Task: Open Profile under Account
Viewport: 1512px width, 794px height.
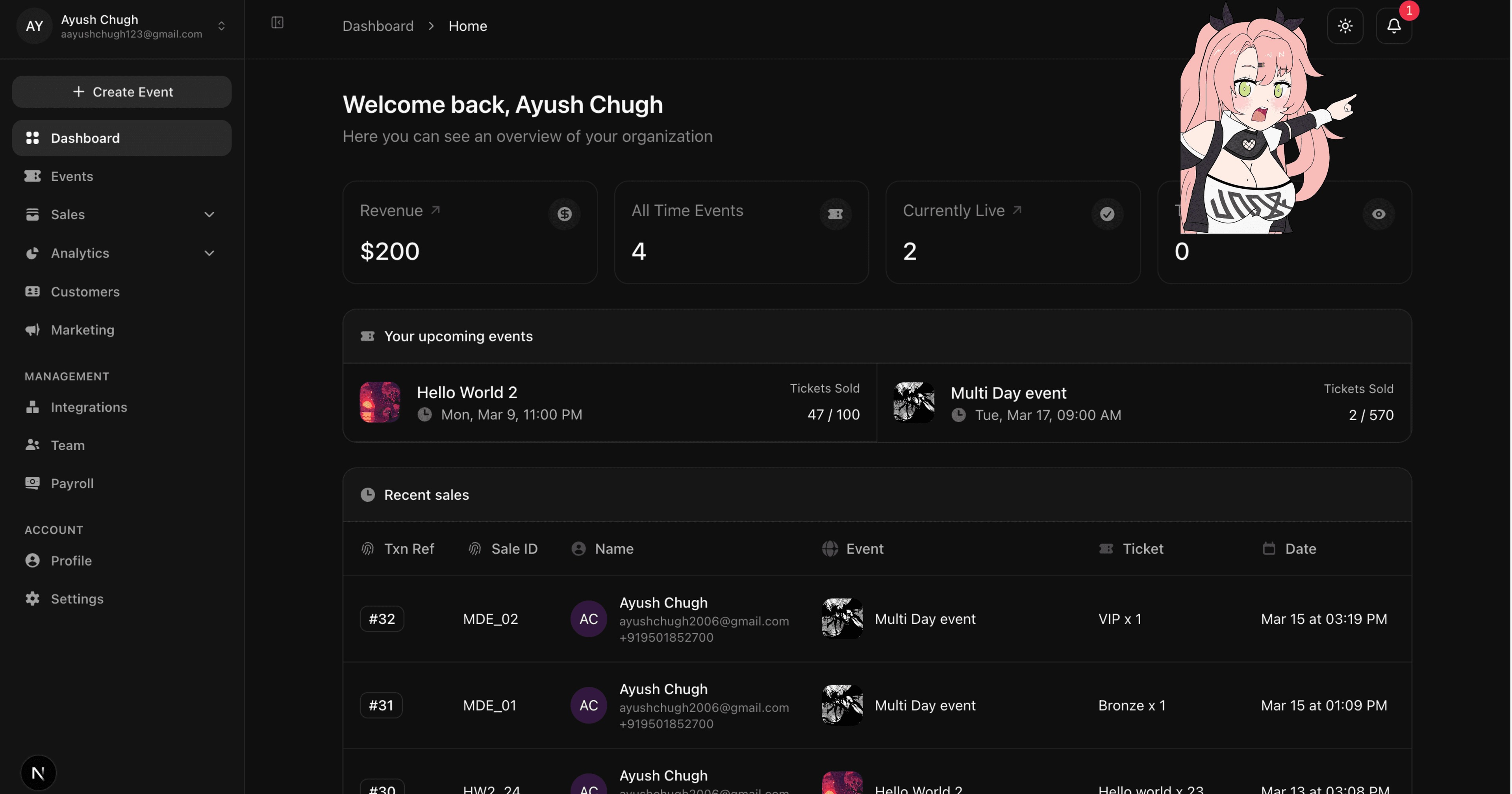Action: click(71, 560)
